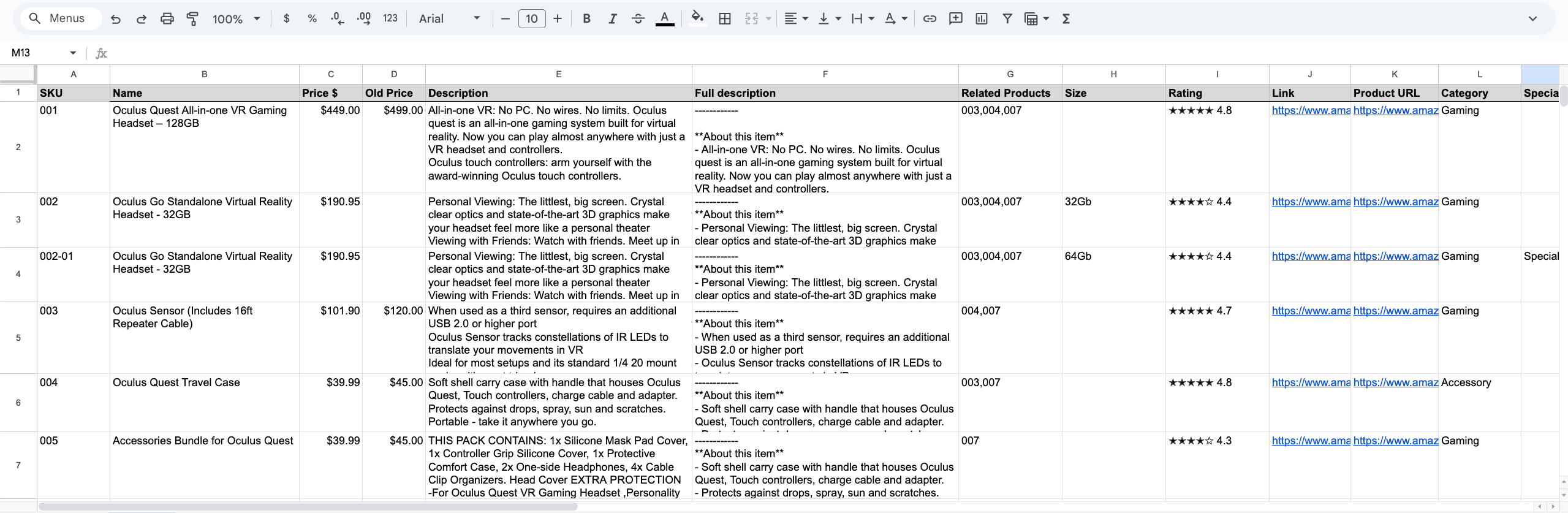Open the Borders tool
The image size is (1568, 513).
tap(725, 19)
